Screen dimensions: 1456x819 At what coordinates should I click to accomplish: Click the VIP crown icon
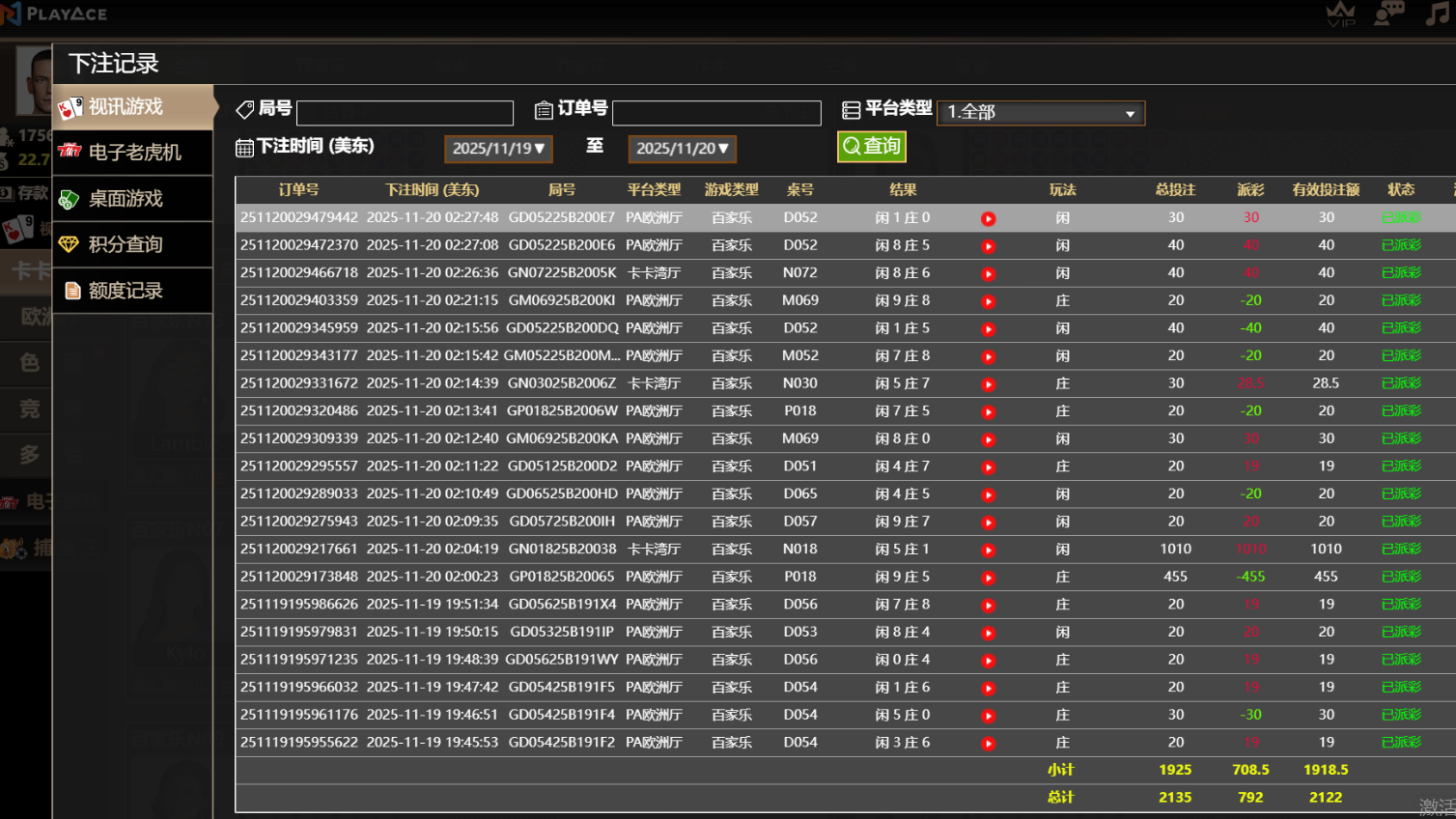click(x=1340, y=14)
